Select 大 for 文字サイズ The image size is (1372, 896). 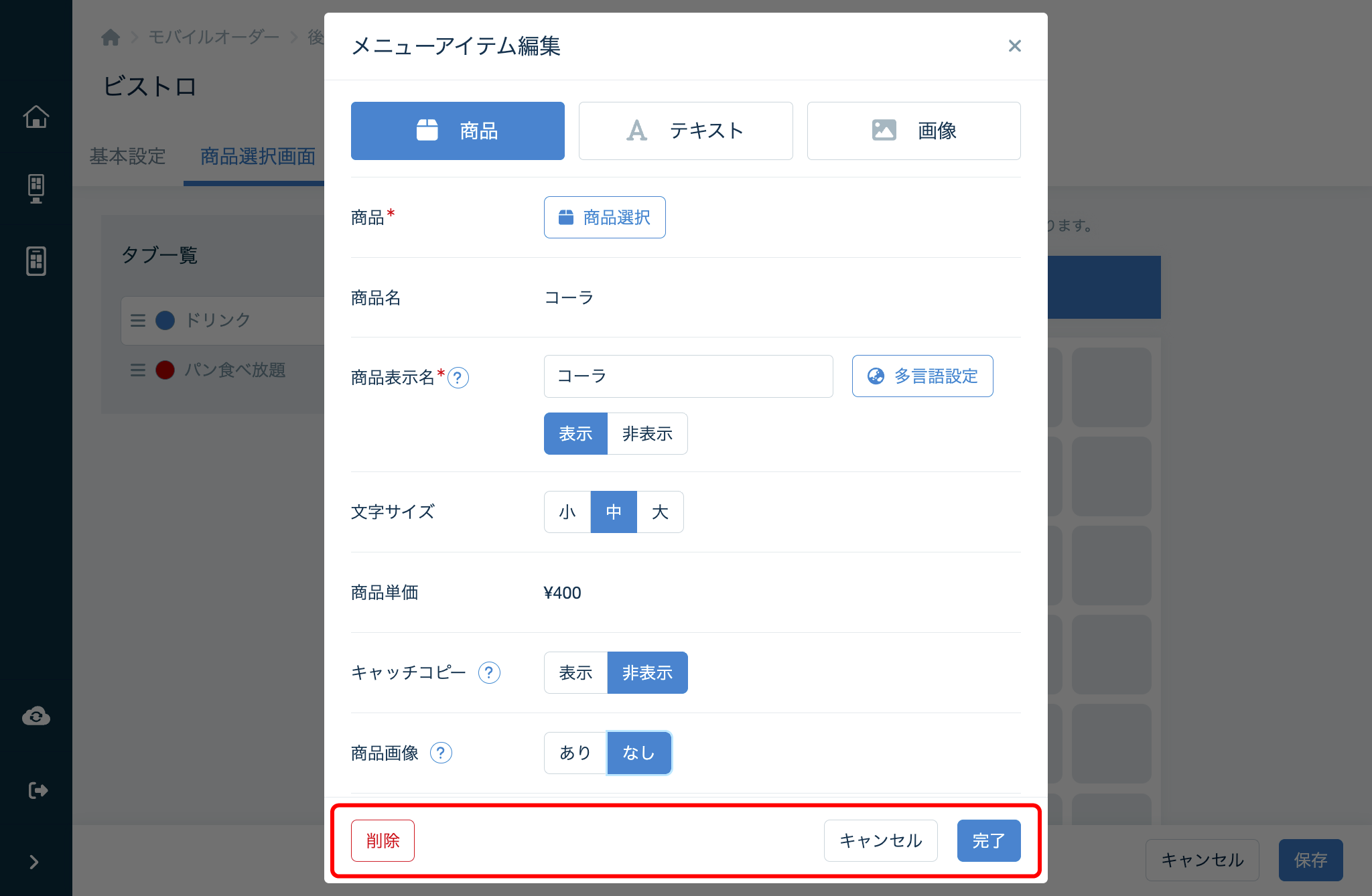pyautogui.click(x=660, y=512)
